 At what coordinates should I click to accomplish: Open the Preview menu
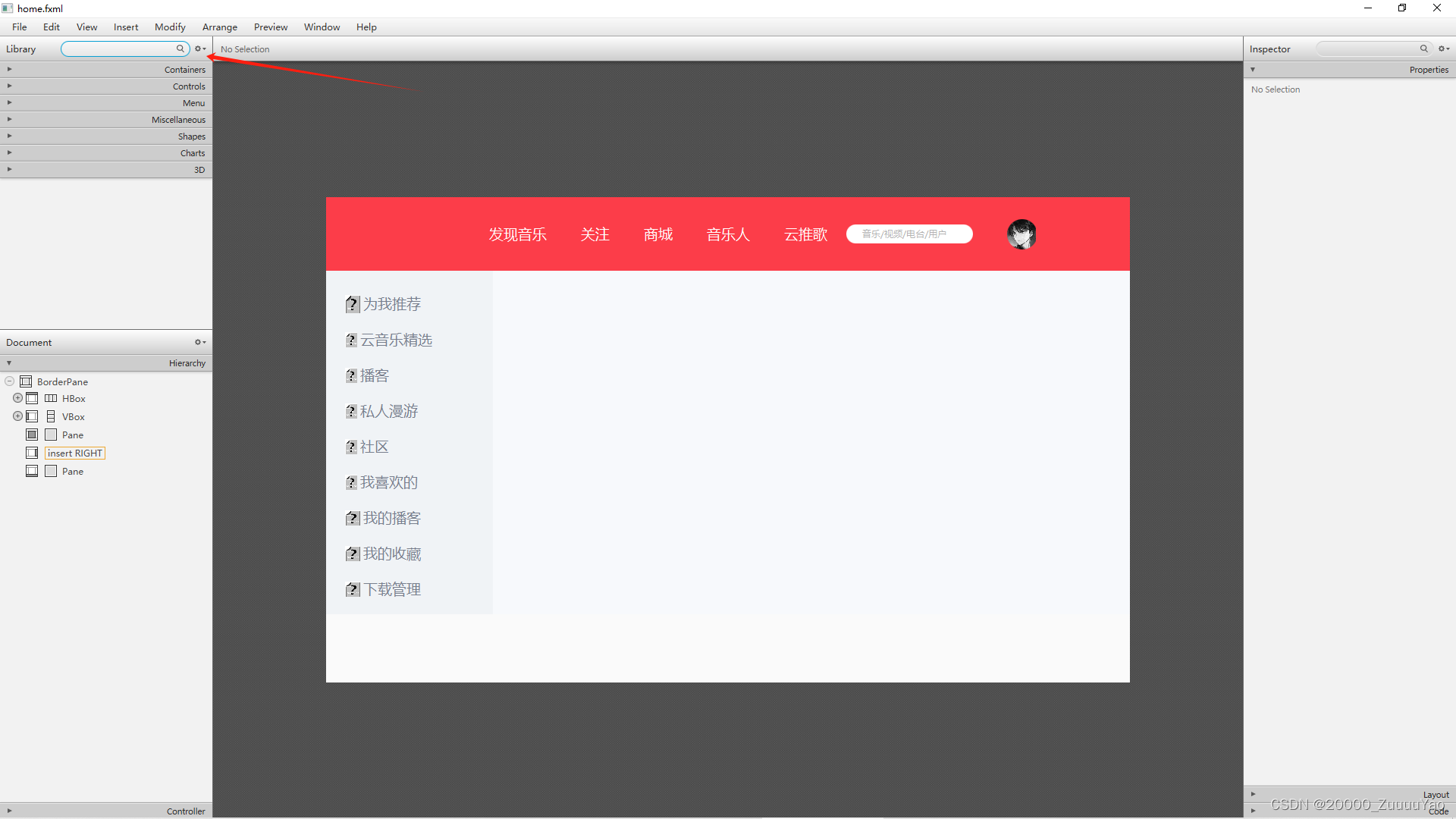[x=270, y=27]
